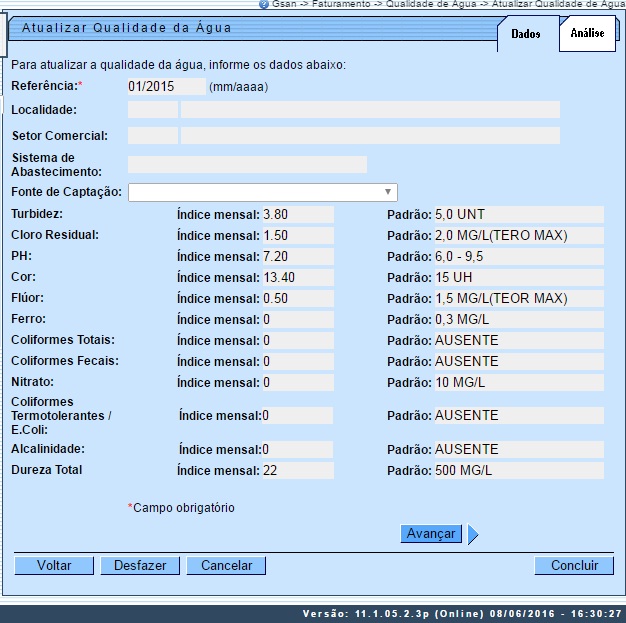Viewport: 626px width, 623px height.
Task: Click the Referência date field
Action: click(166, 87)
